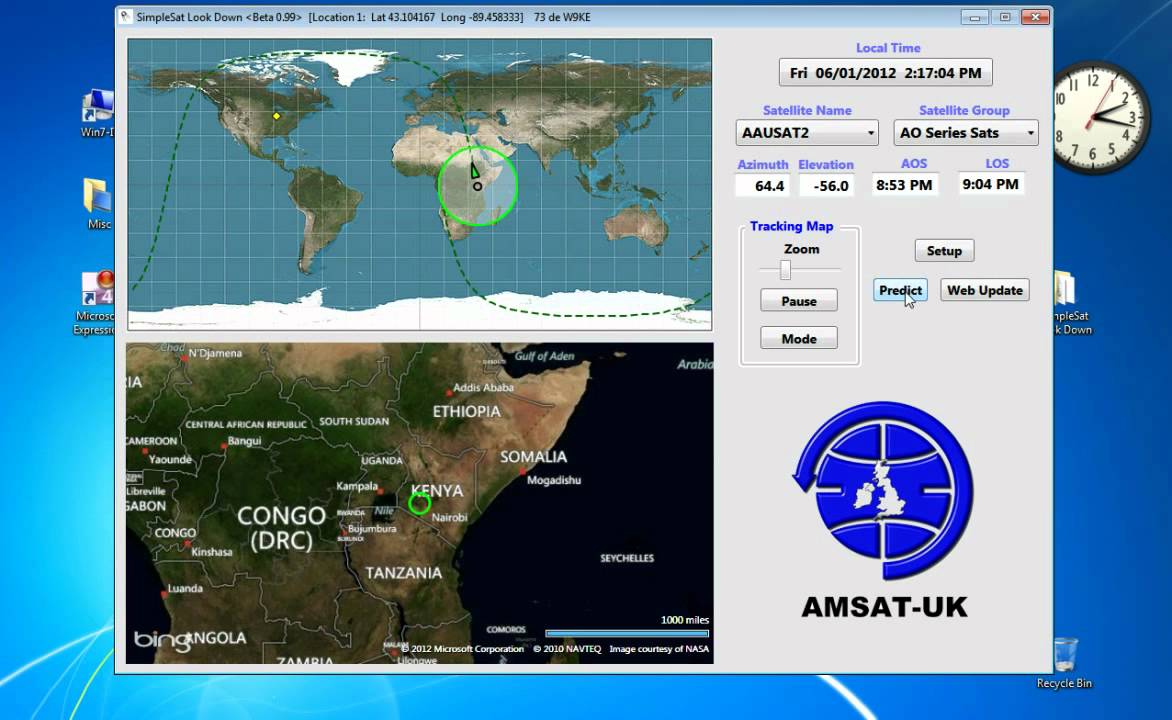Click the CONGO (DRC) label on the map

(x=281, y=528)
